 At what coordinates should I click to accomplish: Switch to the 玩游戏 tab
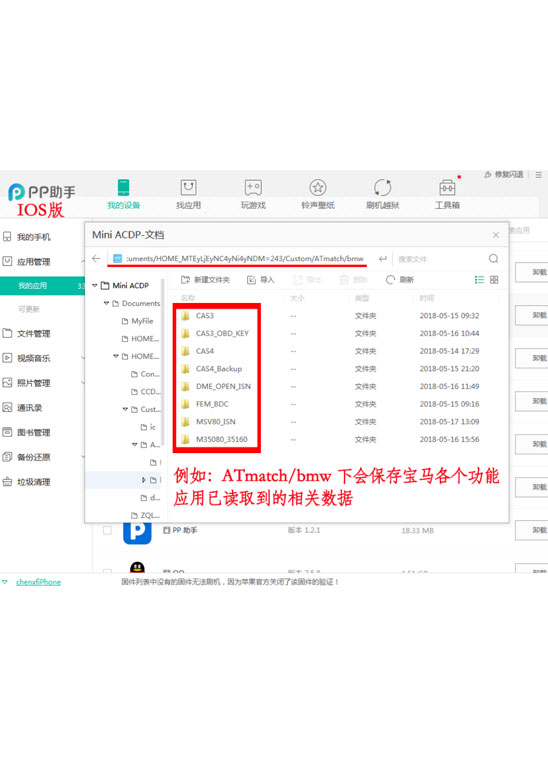pos(253,194)
